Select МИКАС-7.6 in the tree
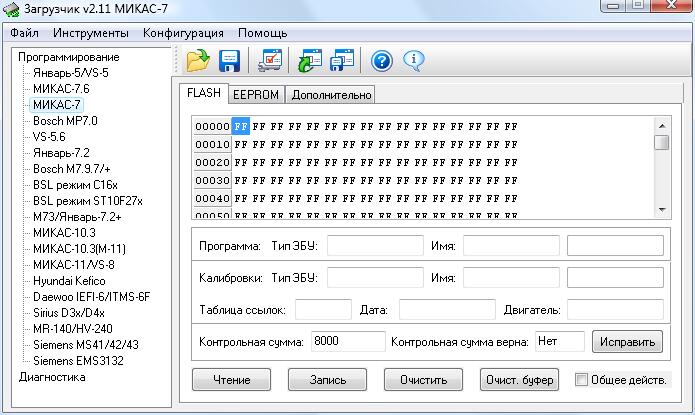The image size is (695, 415). (x=61, y=89)
